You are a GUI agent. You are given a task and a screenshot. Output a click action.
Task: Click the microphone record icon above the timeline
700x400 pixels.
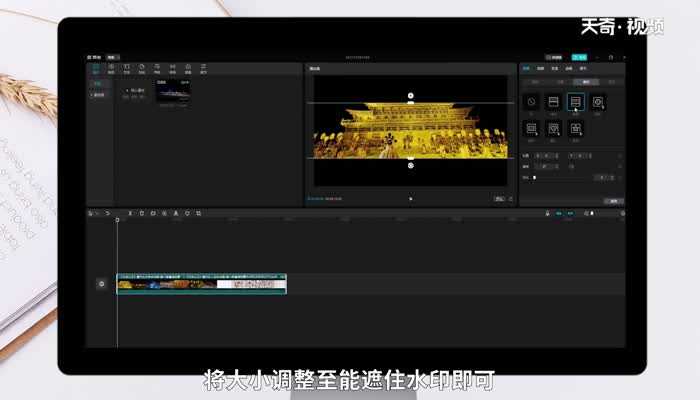tap(547, 213)
